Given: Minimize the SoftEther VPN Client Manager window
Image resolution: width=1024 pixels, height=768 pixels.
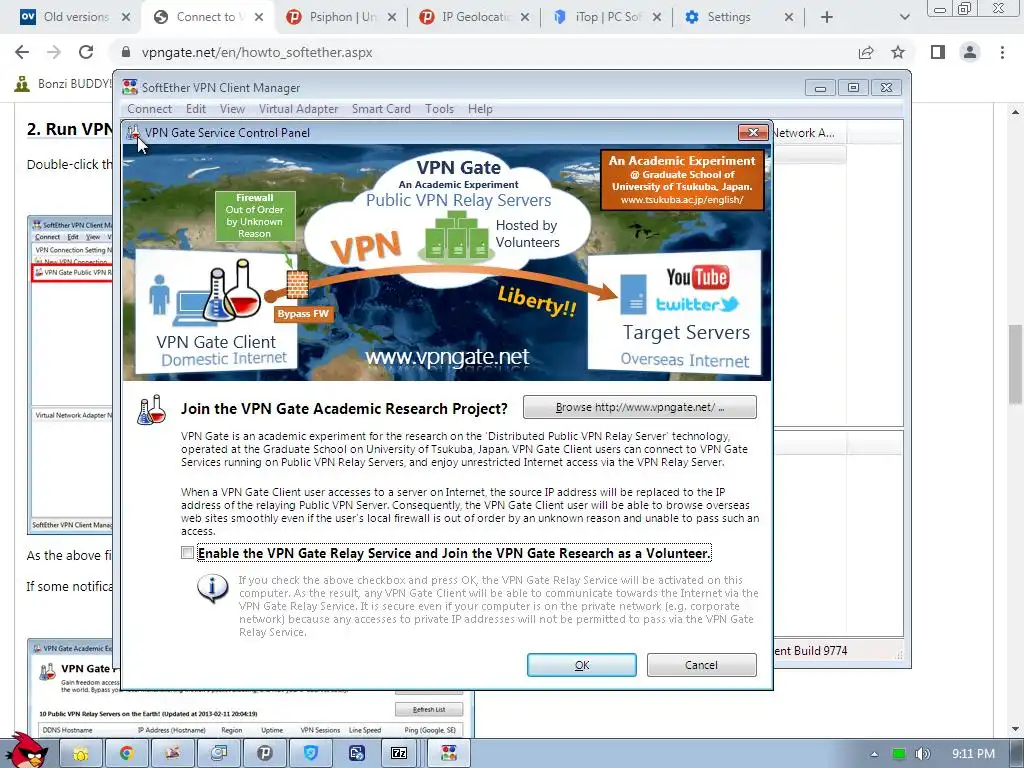Looking at the screenshot, I should point(820,88).
